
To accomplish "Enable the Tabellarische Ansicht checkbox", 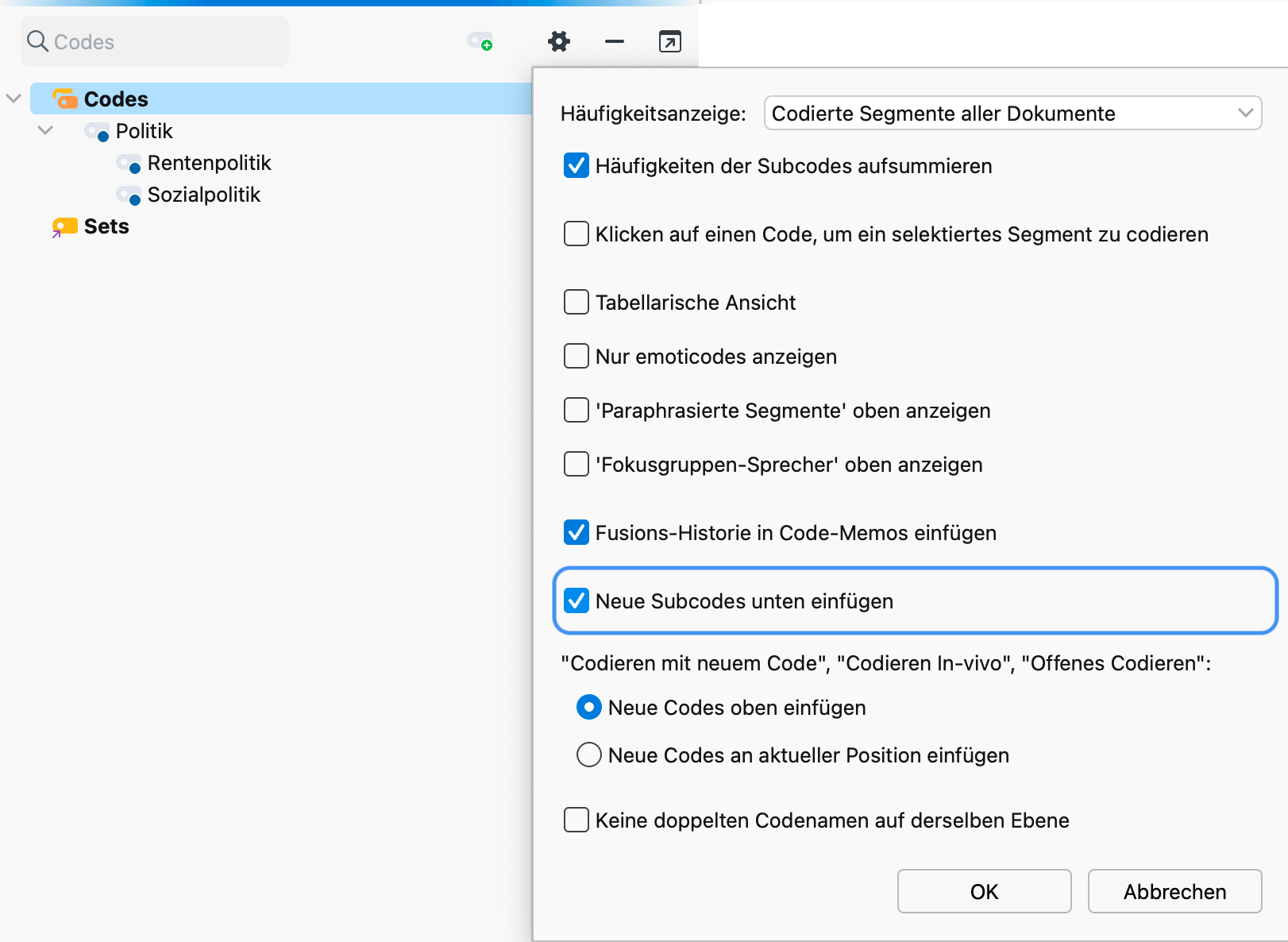I will (577, 303).
